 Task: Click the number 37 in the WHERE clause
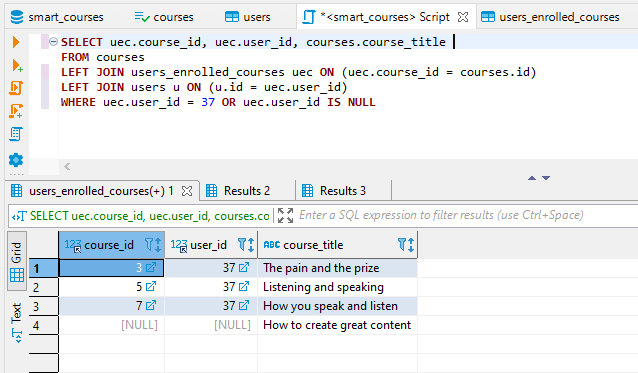(208, 102)
